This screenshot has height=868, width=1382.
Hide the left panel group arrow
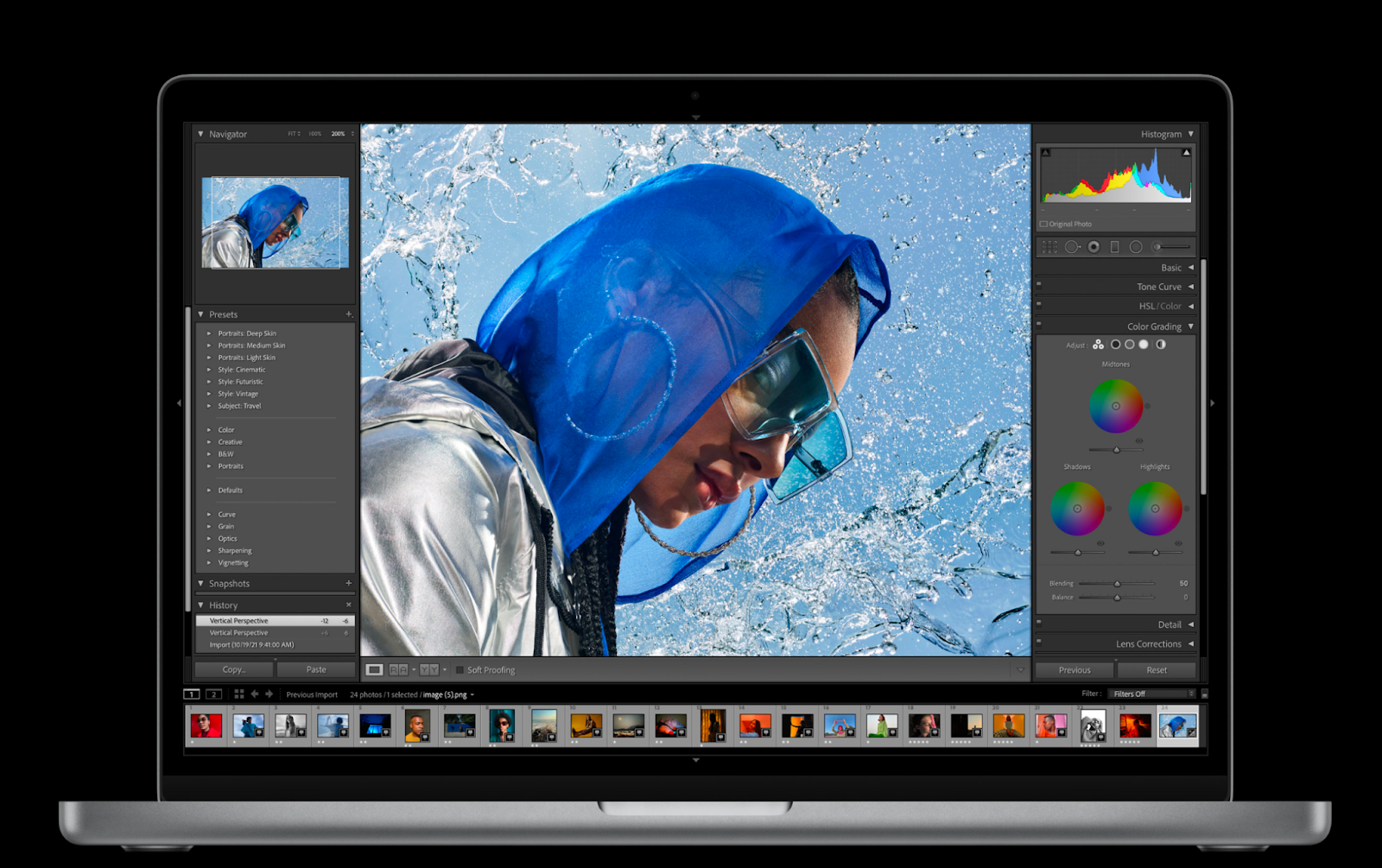click(179, 402)
